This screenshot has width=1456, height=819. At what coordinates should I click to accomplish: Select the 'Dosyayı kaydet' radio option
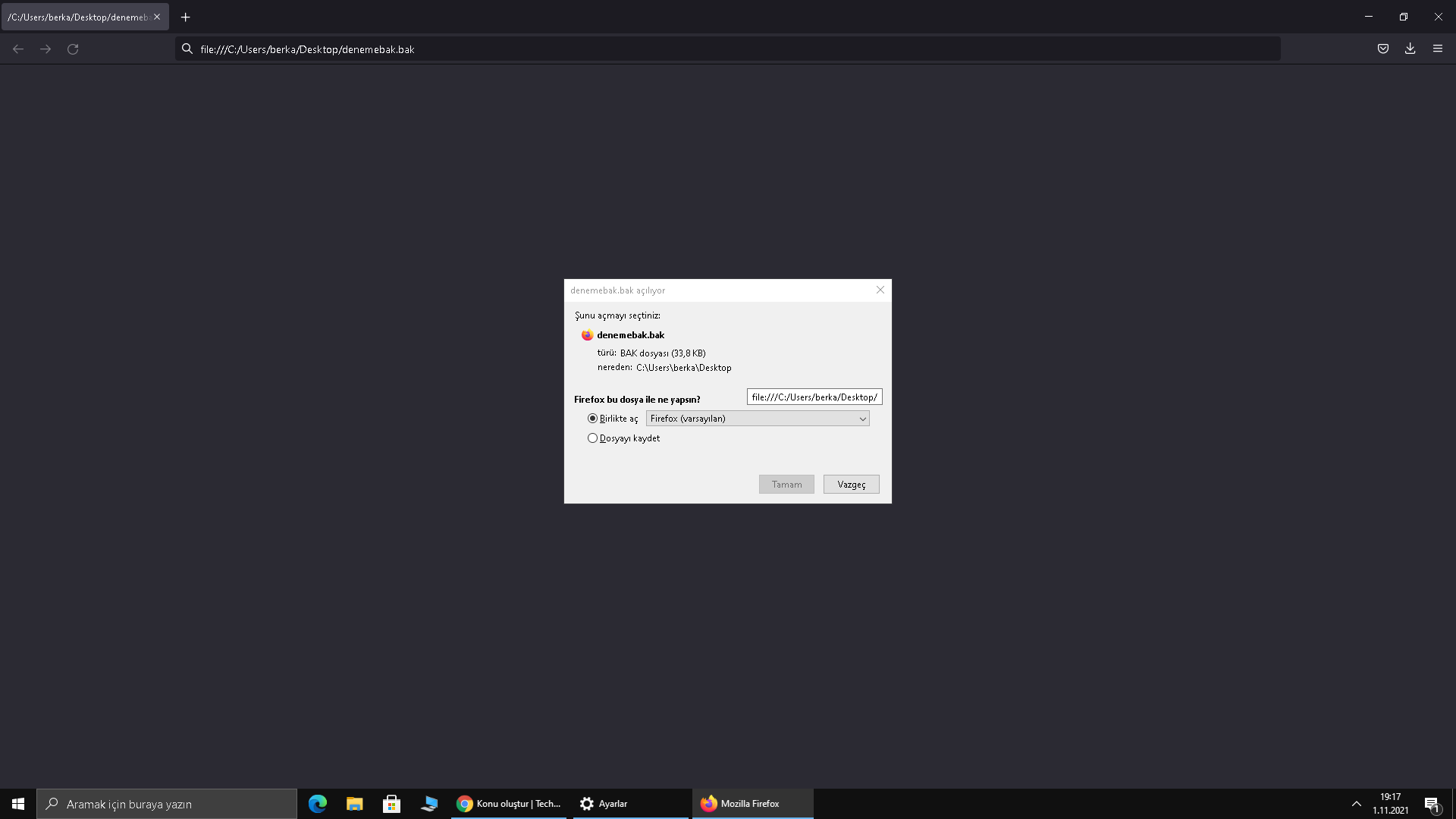coord(592,438)
